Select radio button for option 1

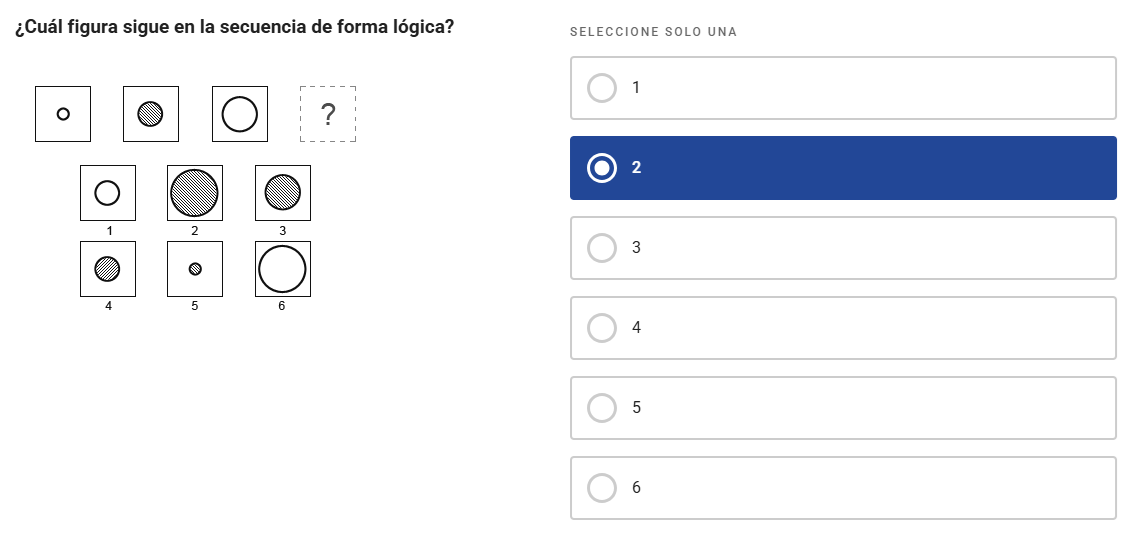[x=602, y=88]
